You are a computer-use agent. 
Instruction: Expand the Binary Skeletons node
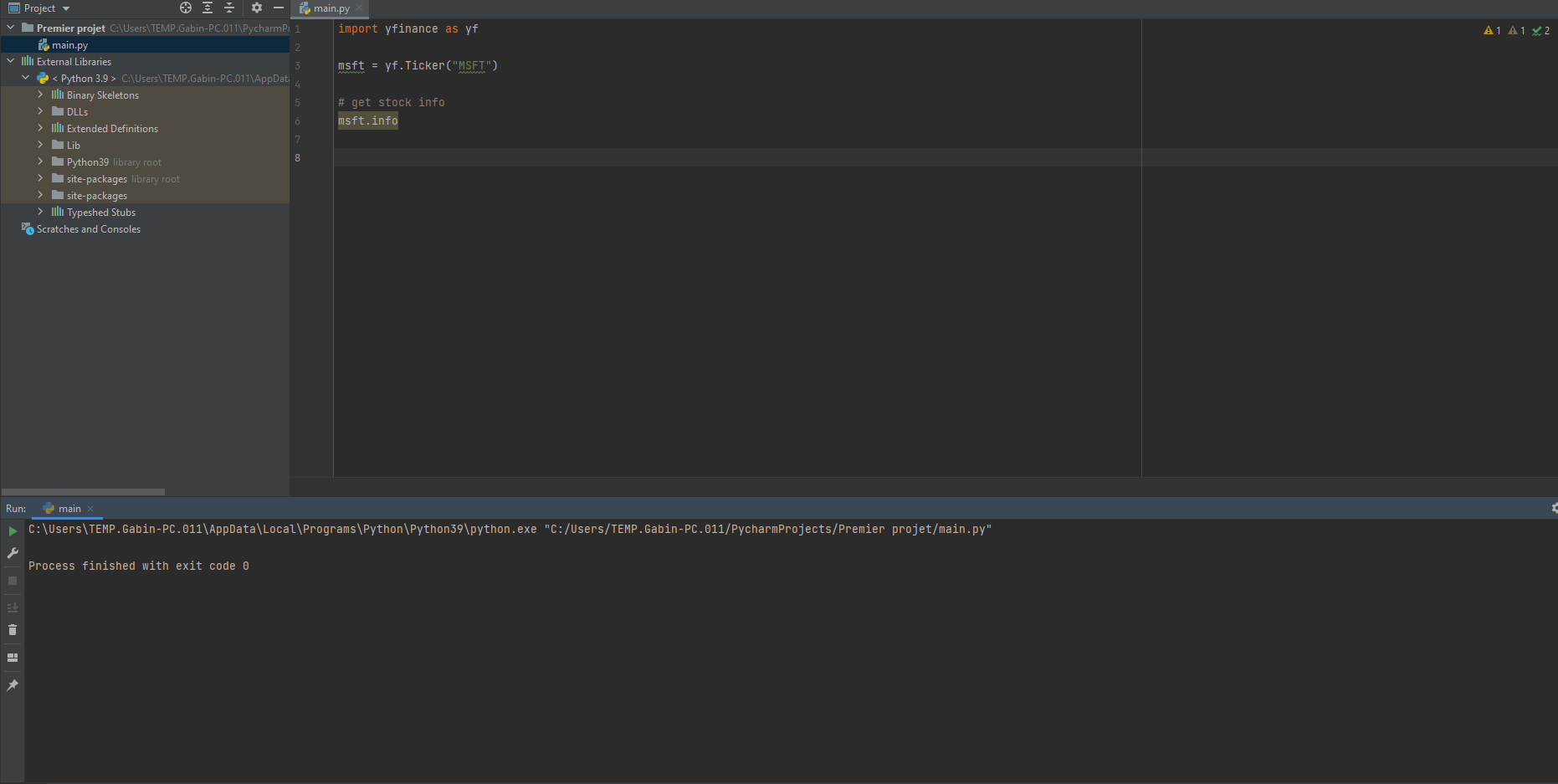tap(40, 95)
